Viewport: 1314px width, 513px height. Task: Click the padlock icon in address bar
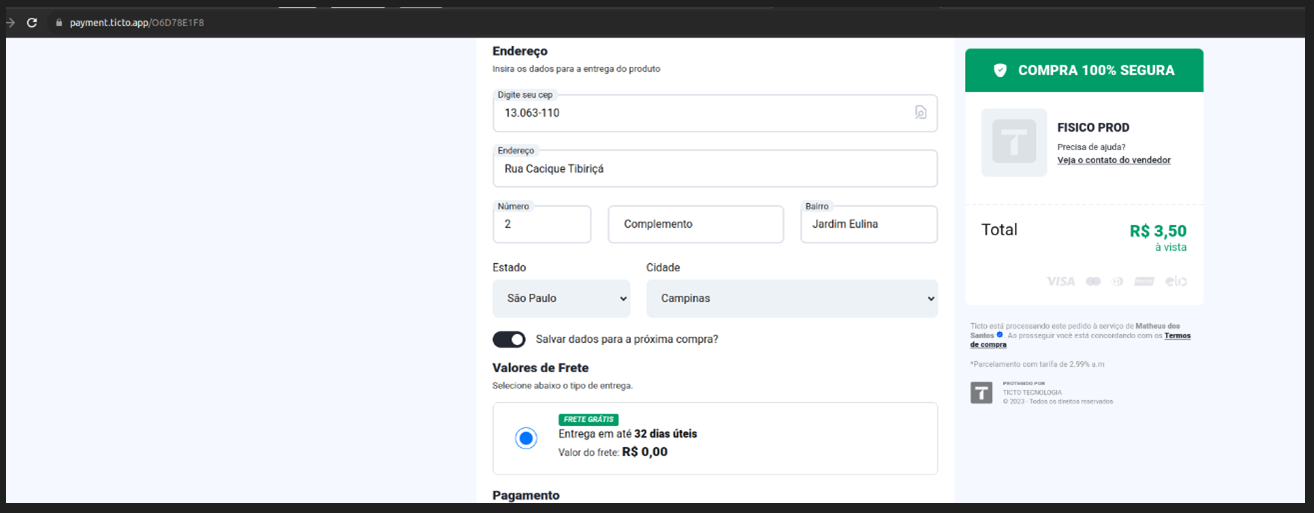pyautogui.click(x=58, y=22)
